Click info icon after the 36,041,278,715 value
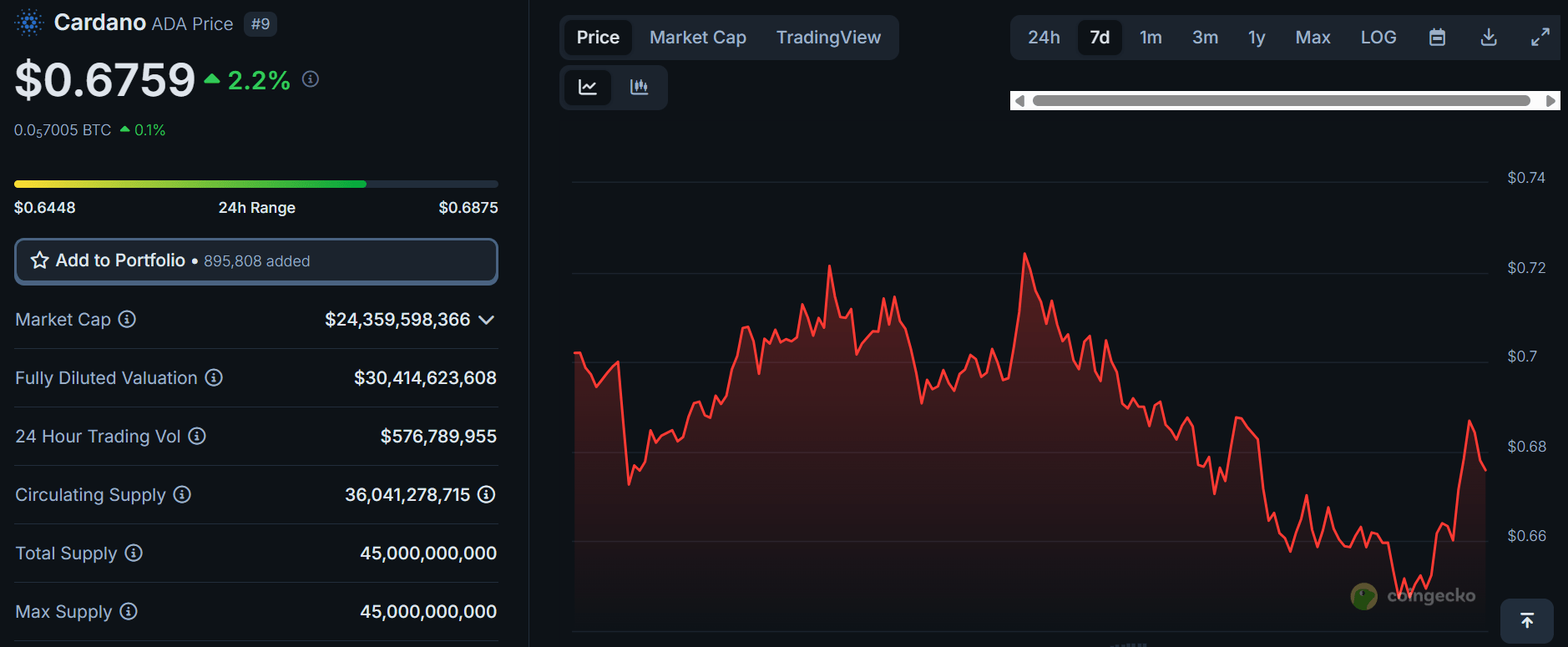 [x=486, y=494]
